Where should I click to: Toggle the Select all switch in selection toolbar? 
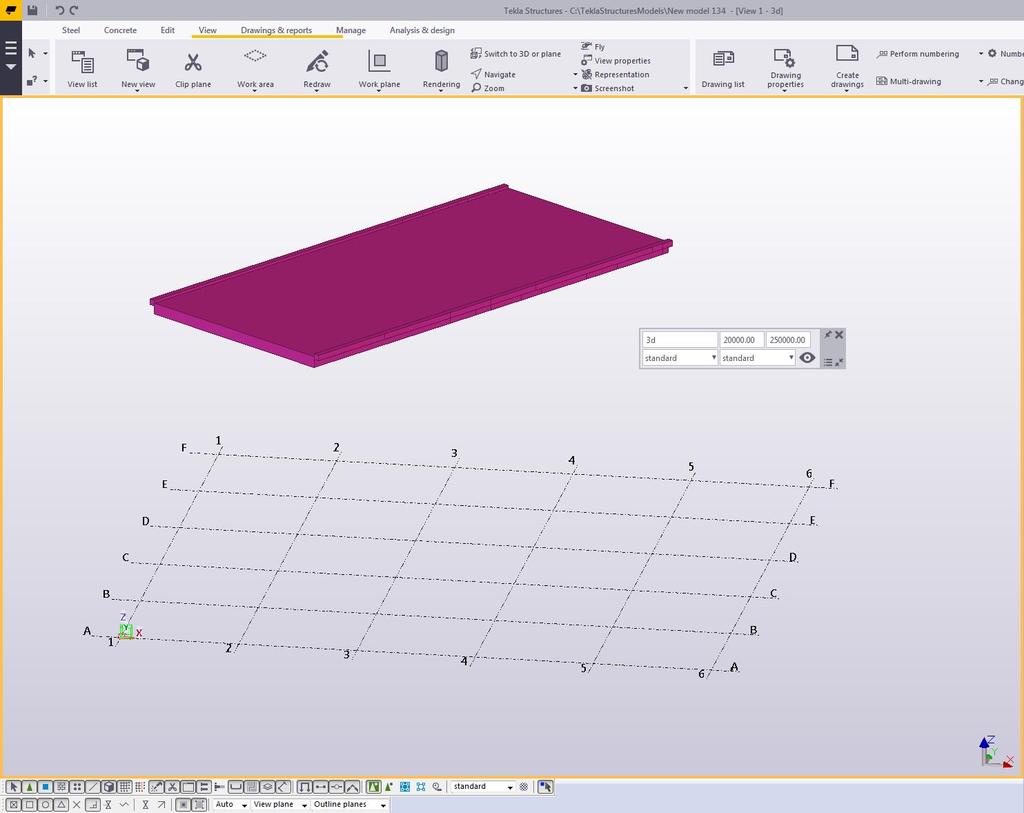click(x=14, y=787)
